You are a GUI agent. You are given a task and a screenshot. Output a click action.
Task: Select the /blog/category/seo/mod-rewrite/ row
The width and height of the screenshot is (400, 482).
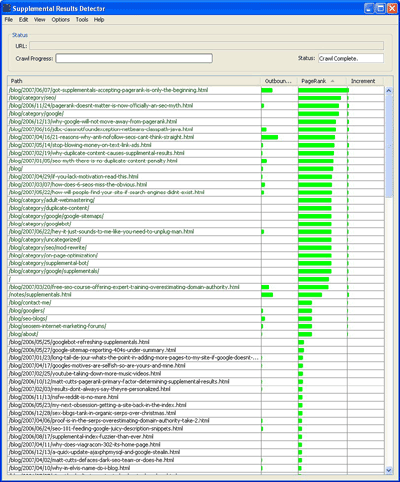point(196,247)
